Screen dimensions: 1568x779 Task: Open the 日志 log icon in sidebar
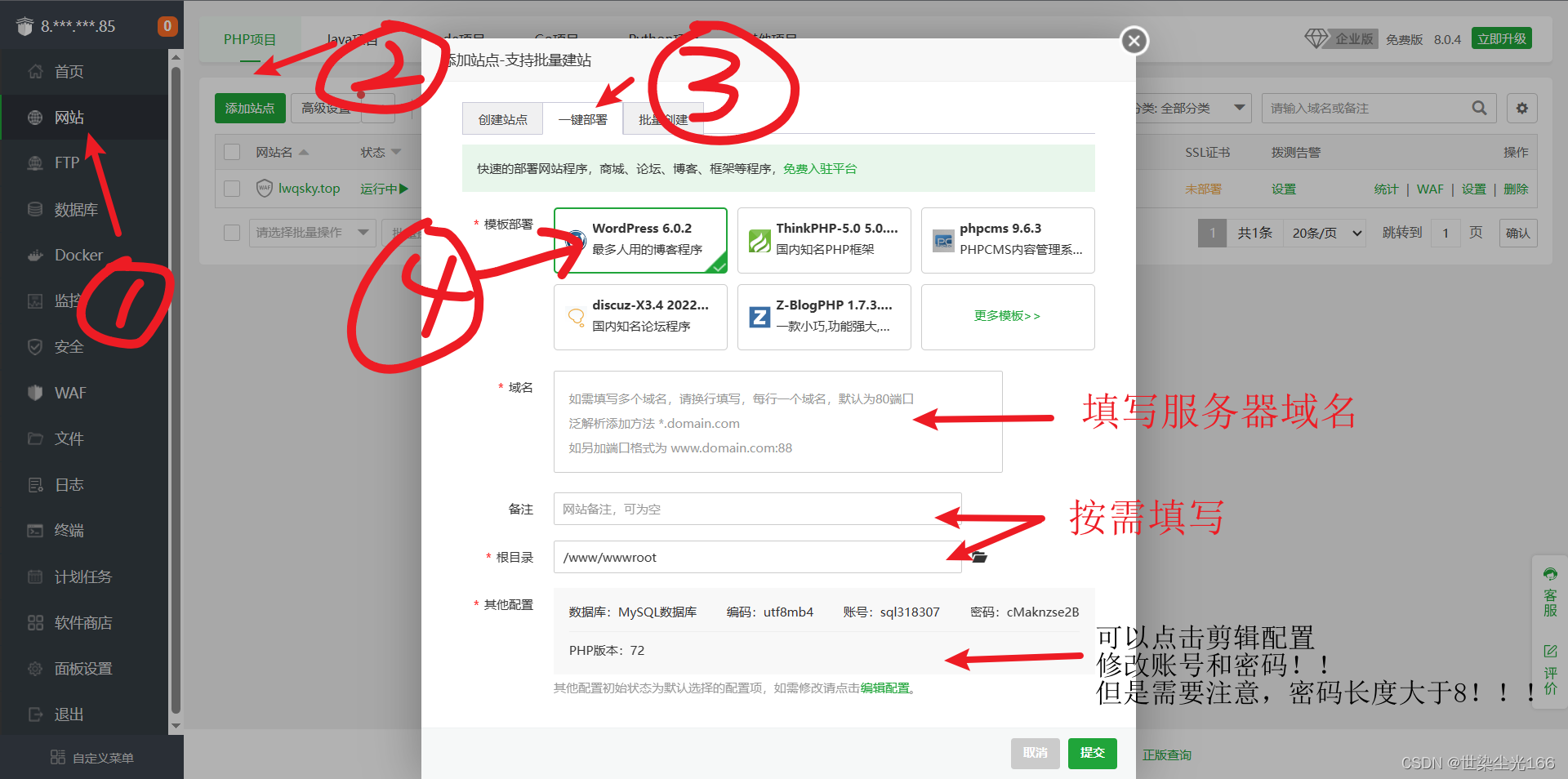(35, 485)
